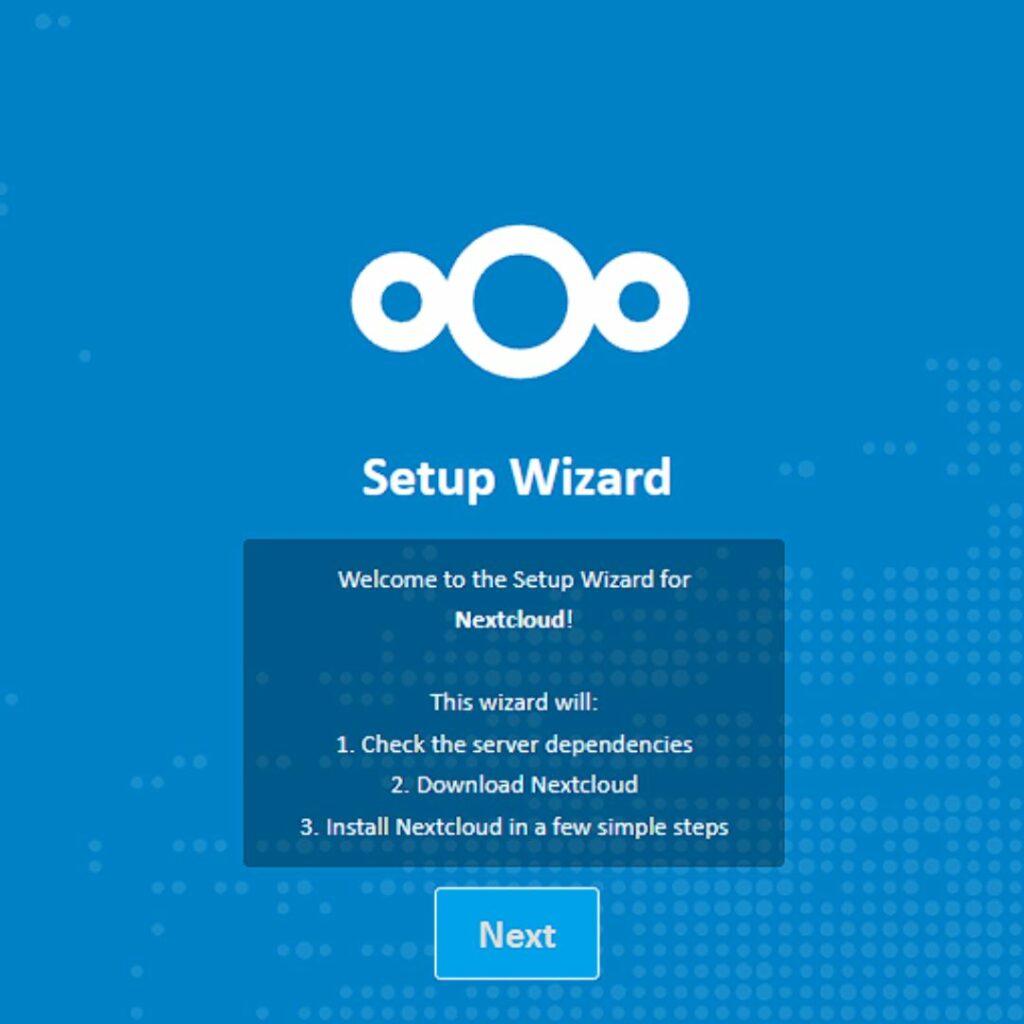Click the word Download in step two

click(470, 785)
